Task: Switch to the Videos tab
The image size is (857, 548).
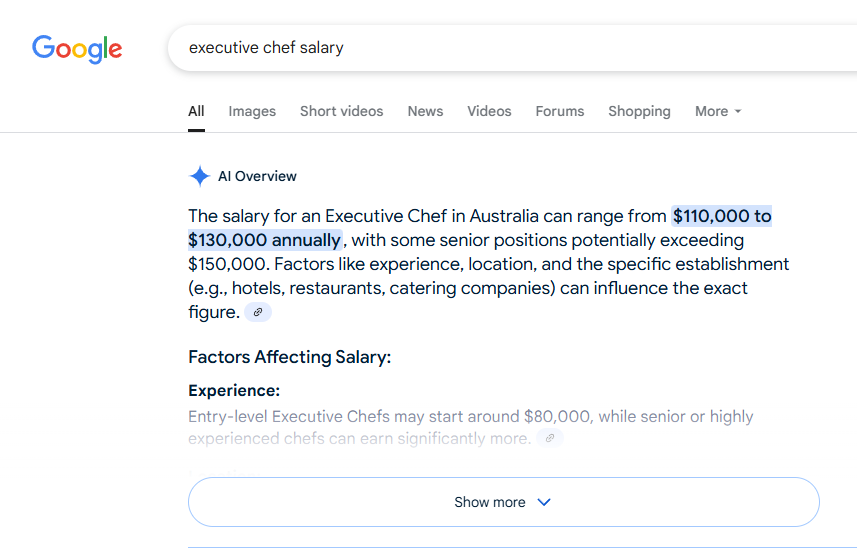Action: [x=489, y=111]
